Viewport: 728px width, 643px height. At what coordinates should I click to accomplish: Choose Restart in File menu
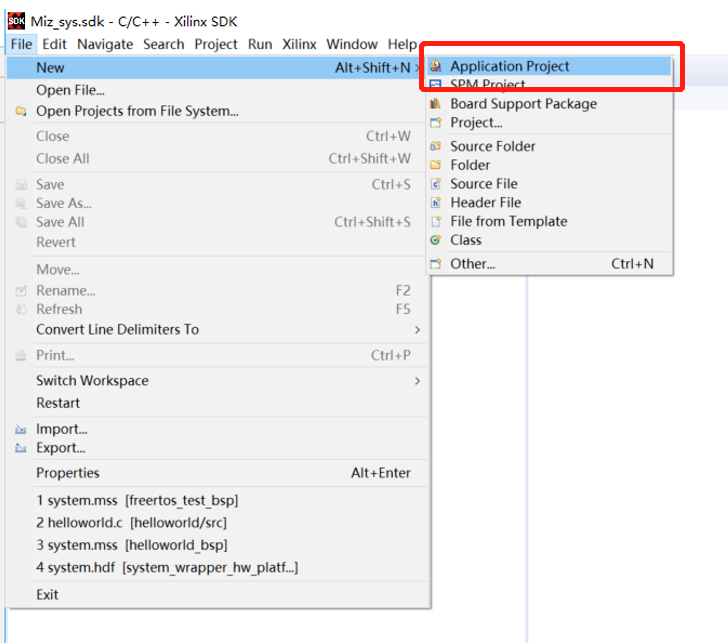click(x=217, y=403)
